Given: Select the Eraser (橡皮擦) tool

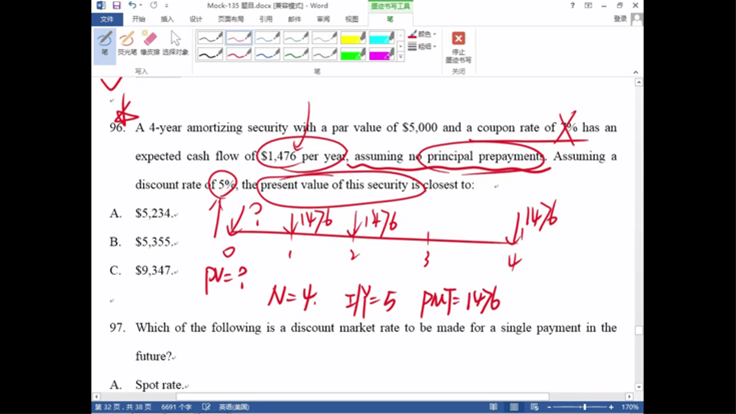Looking at the screenshot, I should pyautogui.click(x=150, y=43).
